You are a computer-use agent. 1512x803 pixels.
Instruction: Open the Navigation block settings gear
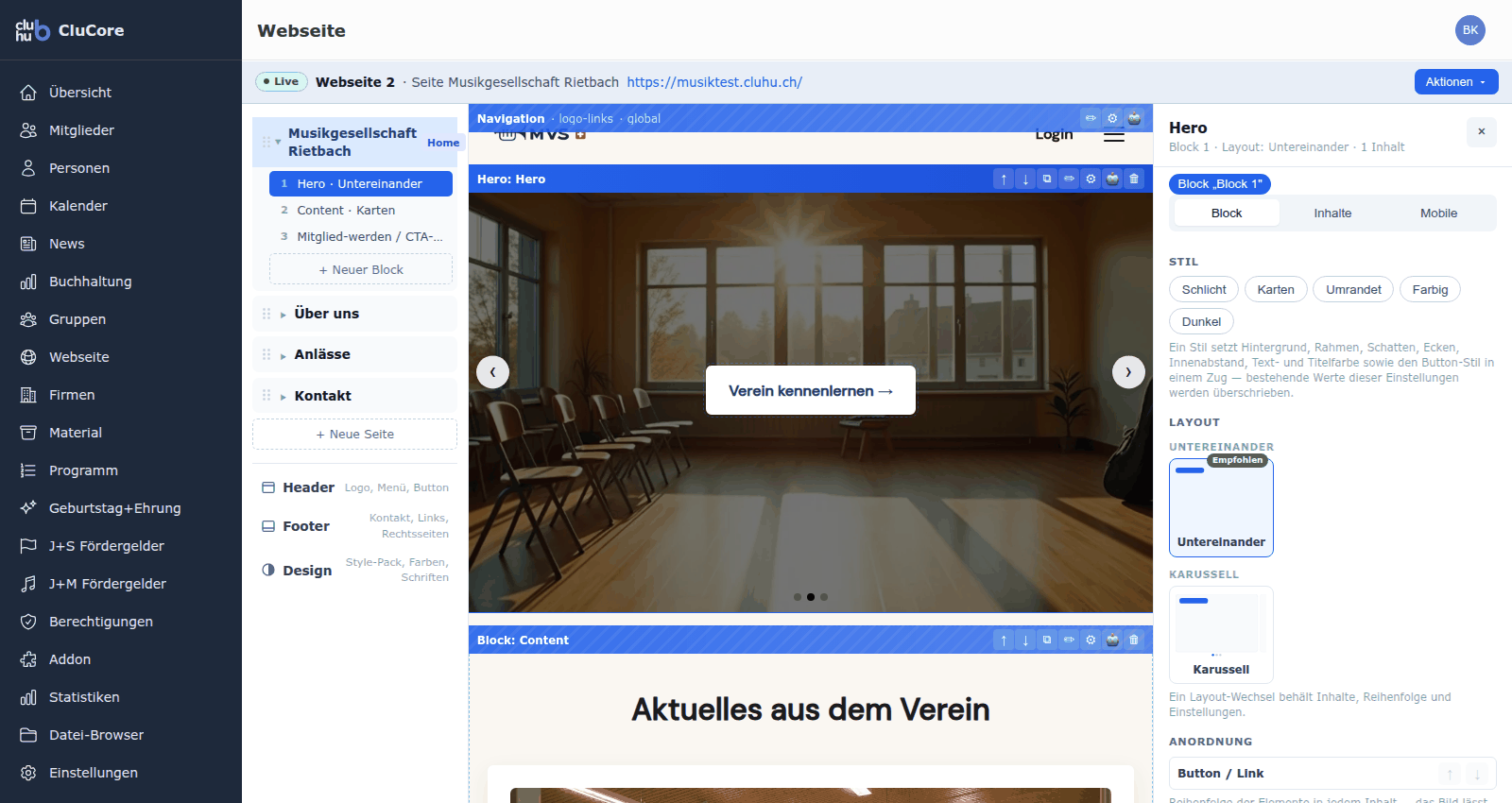pos(1112,118)
